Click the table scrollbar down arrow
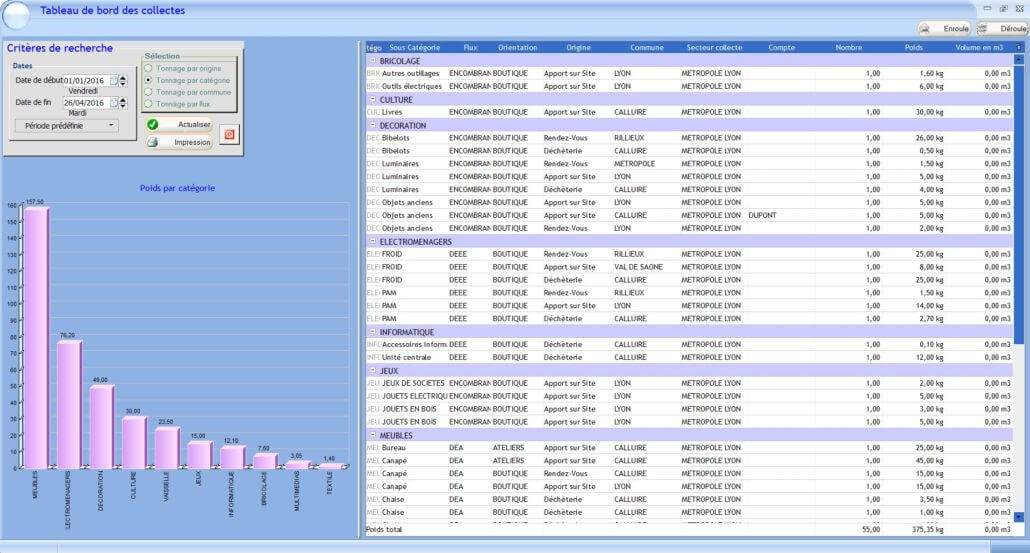The height and width of the screenshot is (553, 1030). click(x=1019, y=518)
